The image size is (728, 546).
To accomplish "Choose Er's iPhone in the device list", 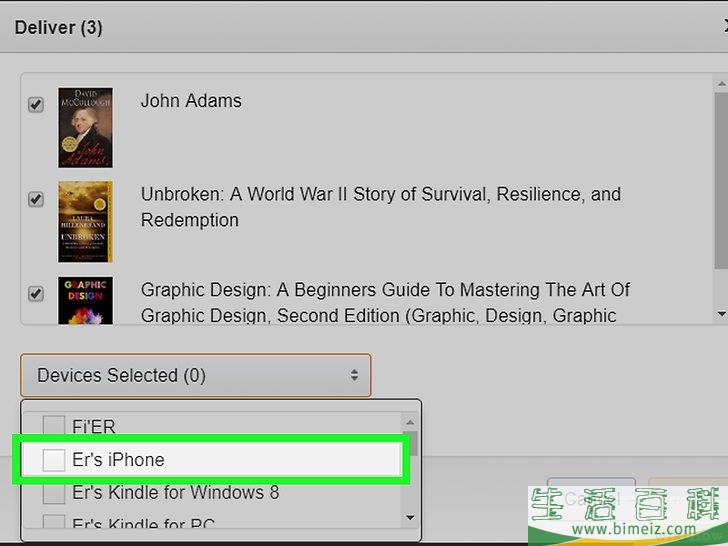I will coord(212,460).
